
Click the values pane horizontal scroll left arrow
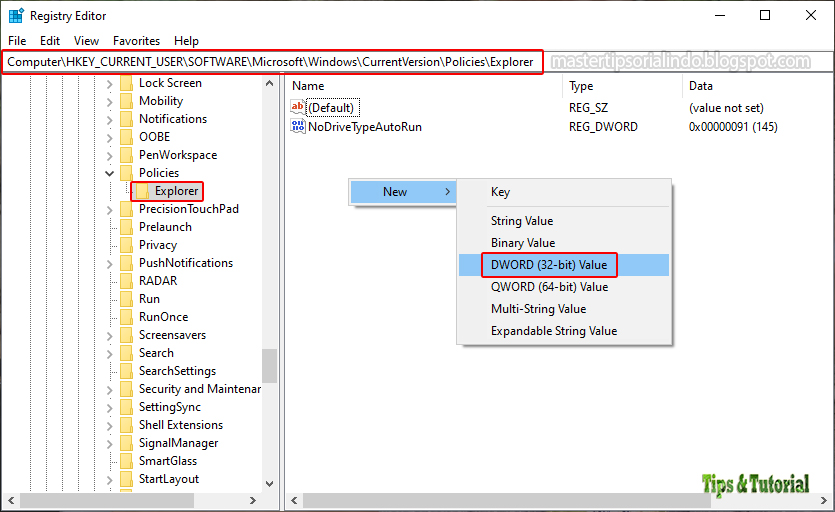[x=294, y=501]
